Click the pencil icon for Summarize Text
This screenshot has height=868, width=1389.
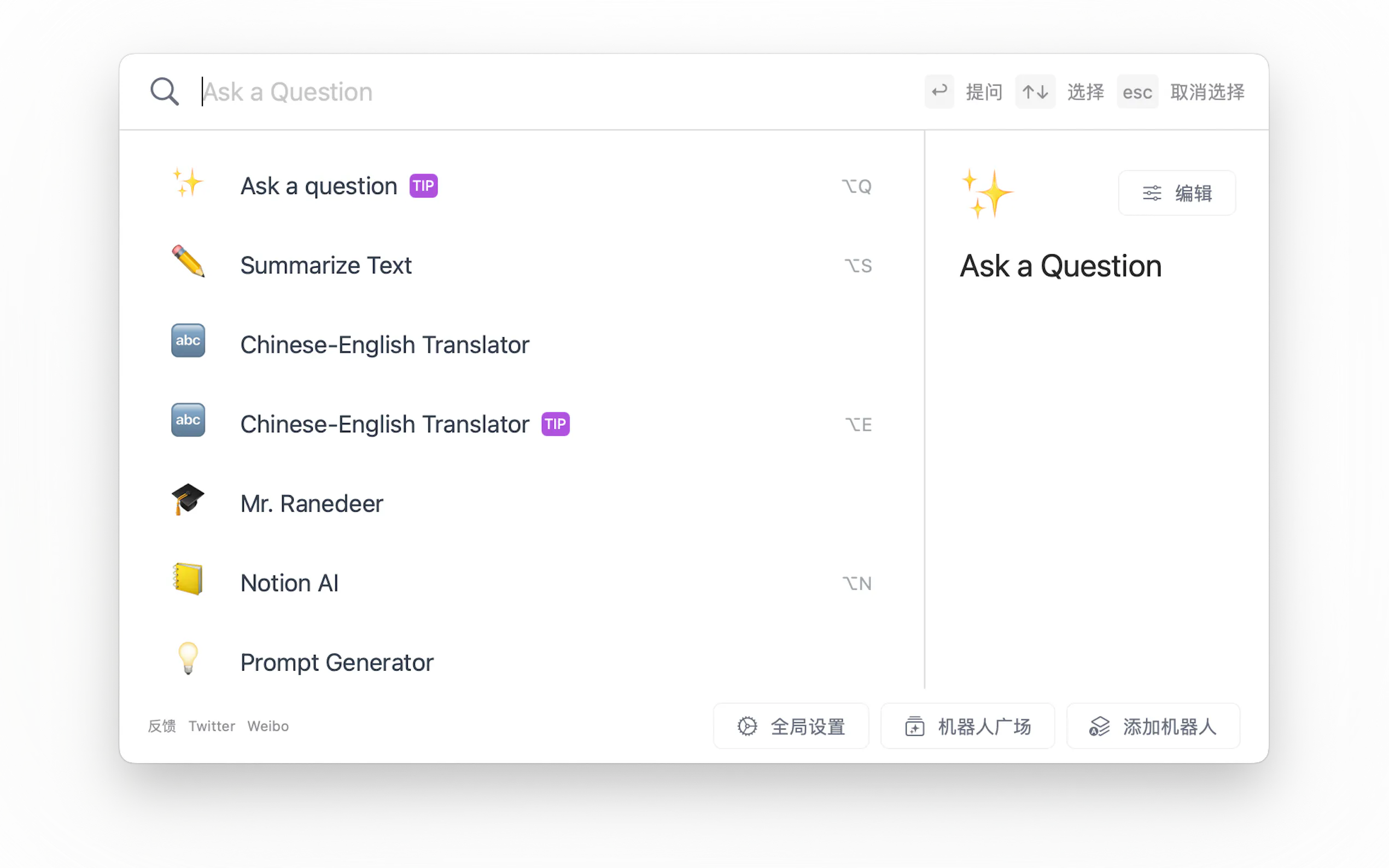pos(188,262)
